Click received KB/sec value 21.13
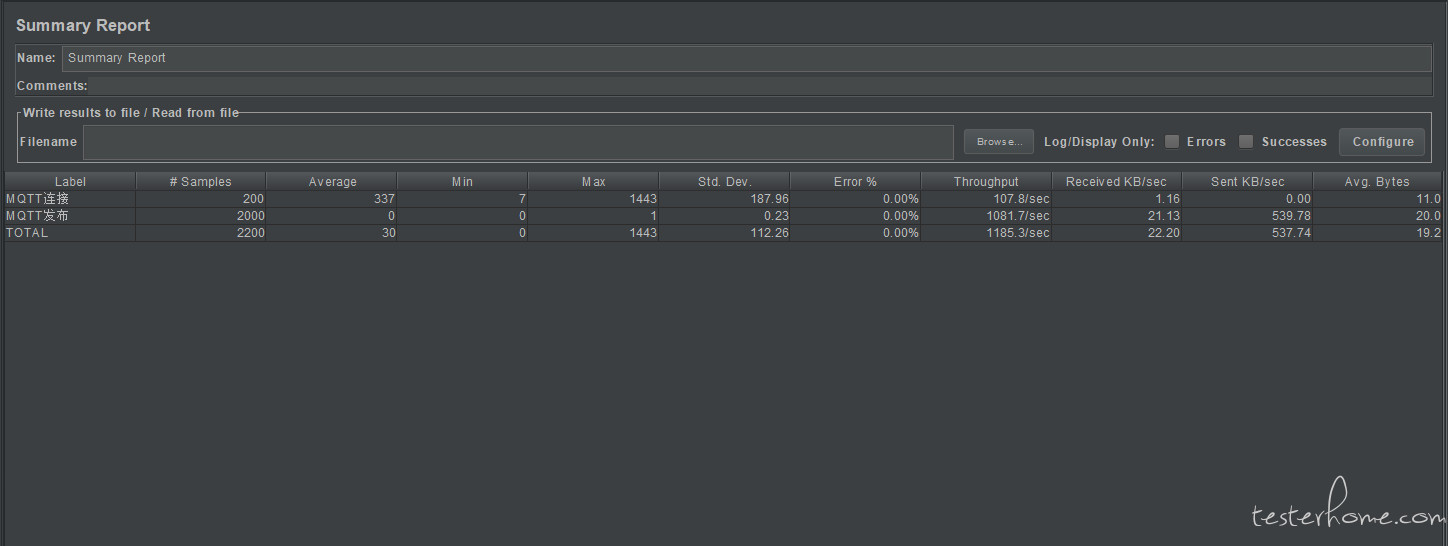 coord(1162,216)
